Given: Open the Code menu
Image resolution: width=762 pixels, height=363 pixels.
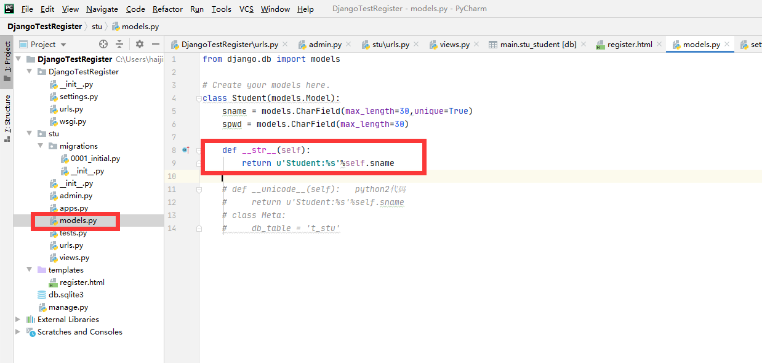Looking at the screenshot, I should coord(135,9).
